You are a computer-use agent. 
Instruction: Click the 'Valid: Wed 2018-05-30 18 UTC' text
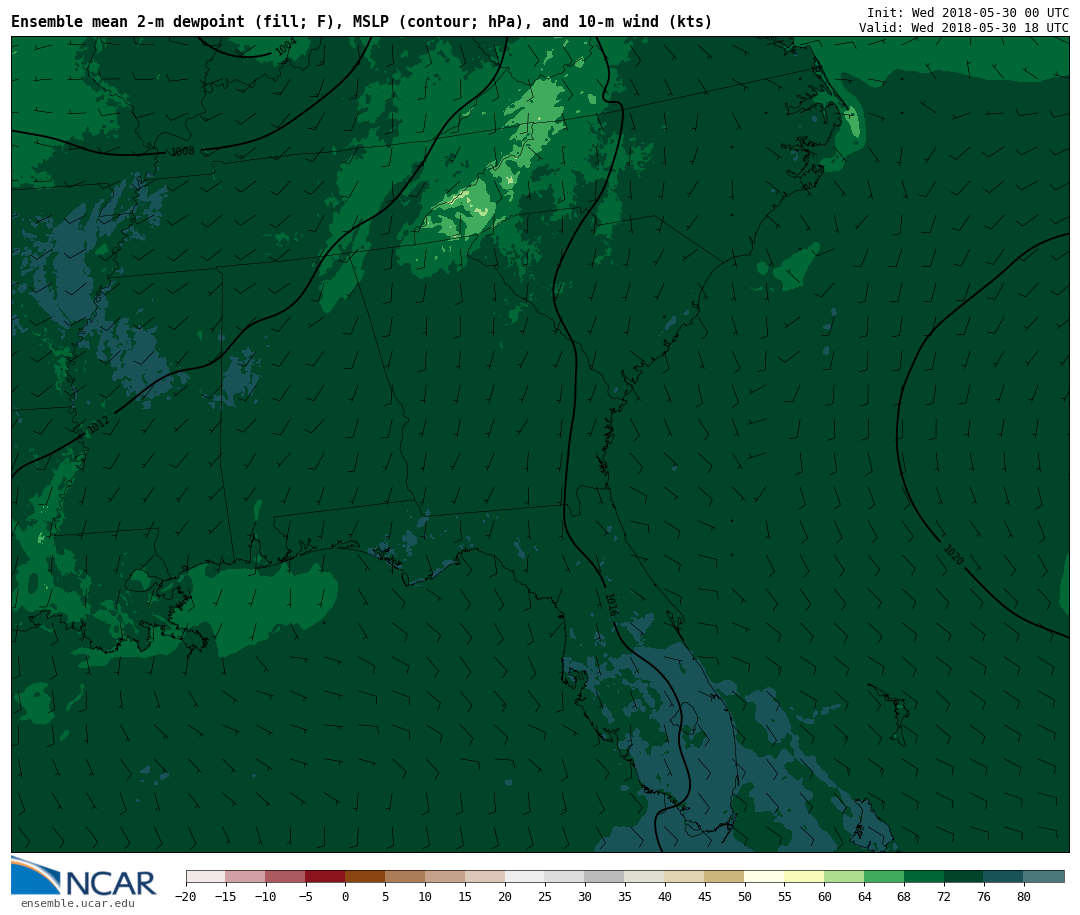[964, 28]
